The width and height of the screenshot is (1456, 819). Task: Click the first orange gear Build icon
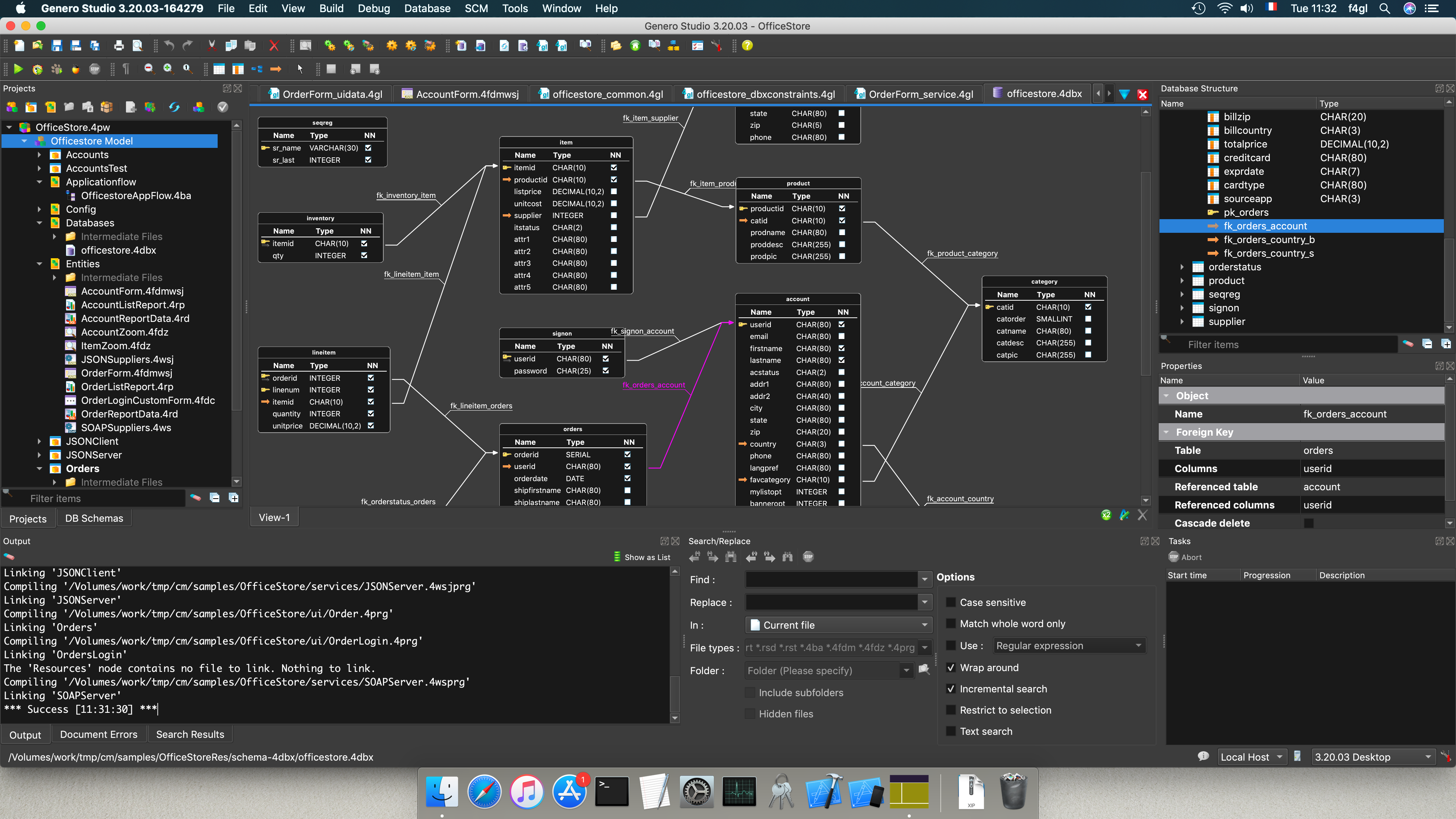(x=392, y=46)
